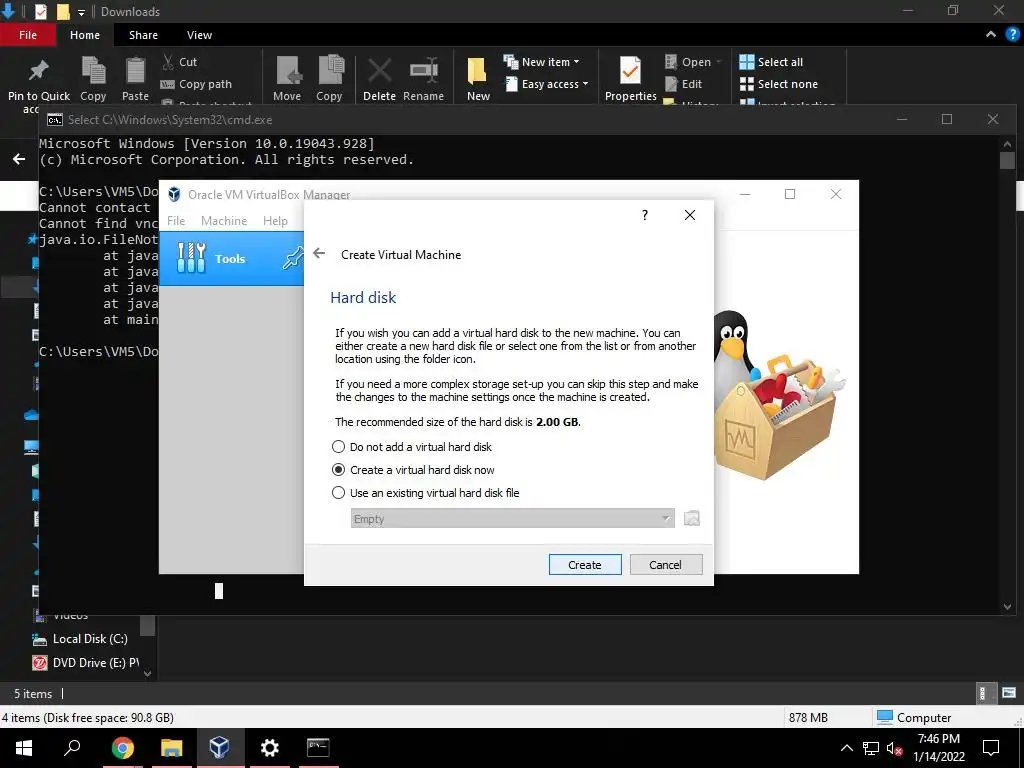Viewport: 1024px width, 768px height.
Task: Collapse the File Explorer ribbon chevron
Action: point(991,35)
